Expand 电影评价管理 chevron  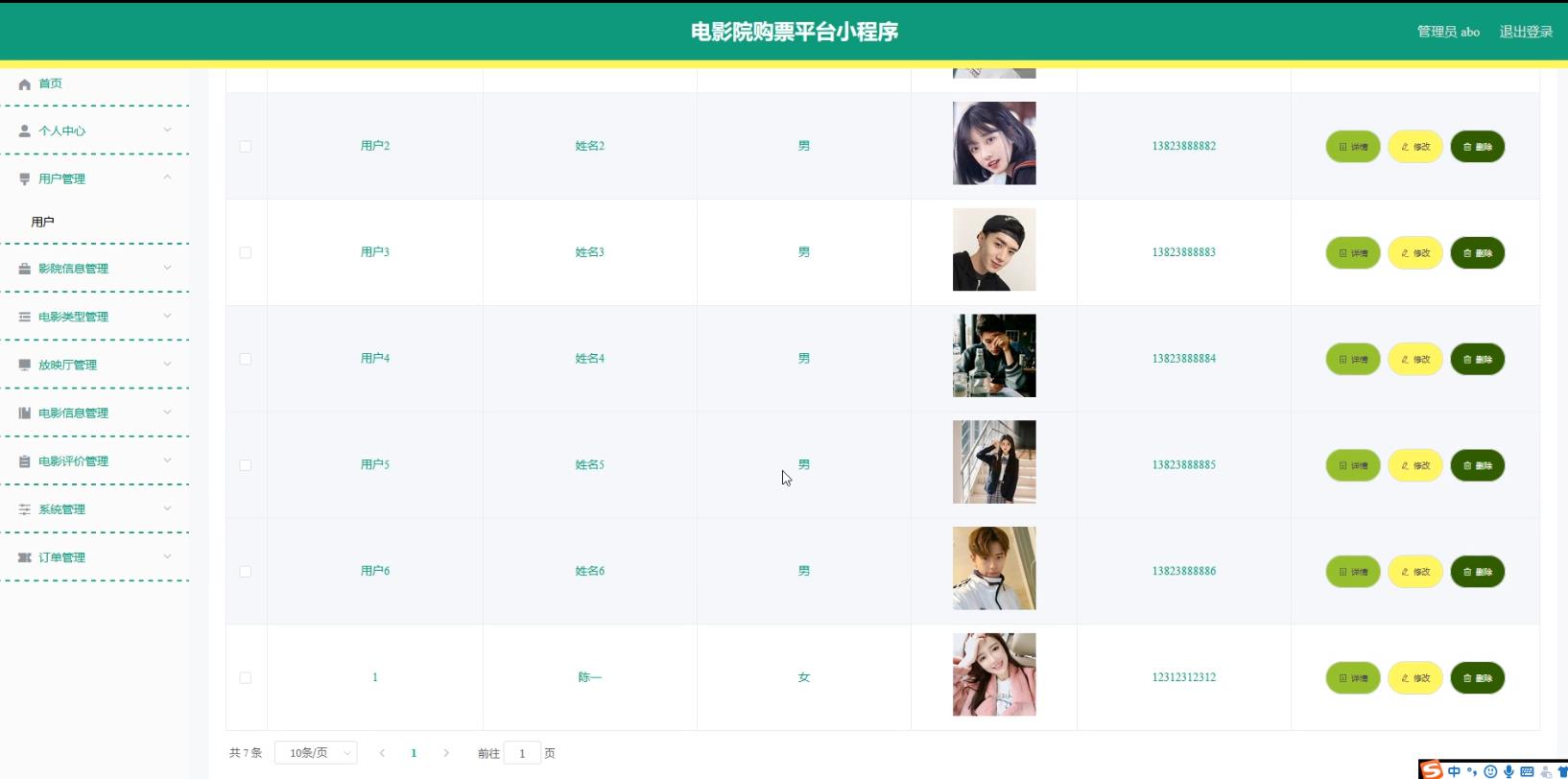click(x=168, y=460)
